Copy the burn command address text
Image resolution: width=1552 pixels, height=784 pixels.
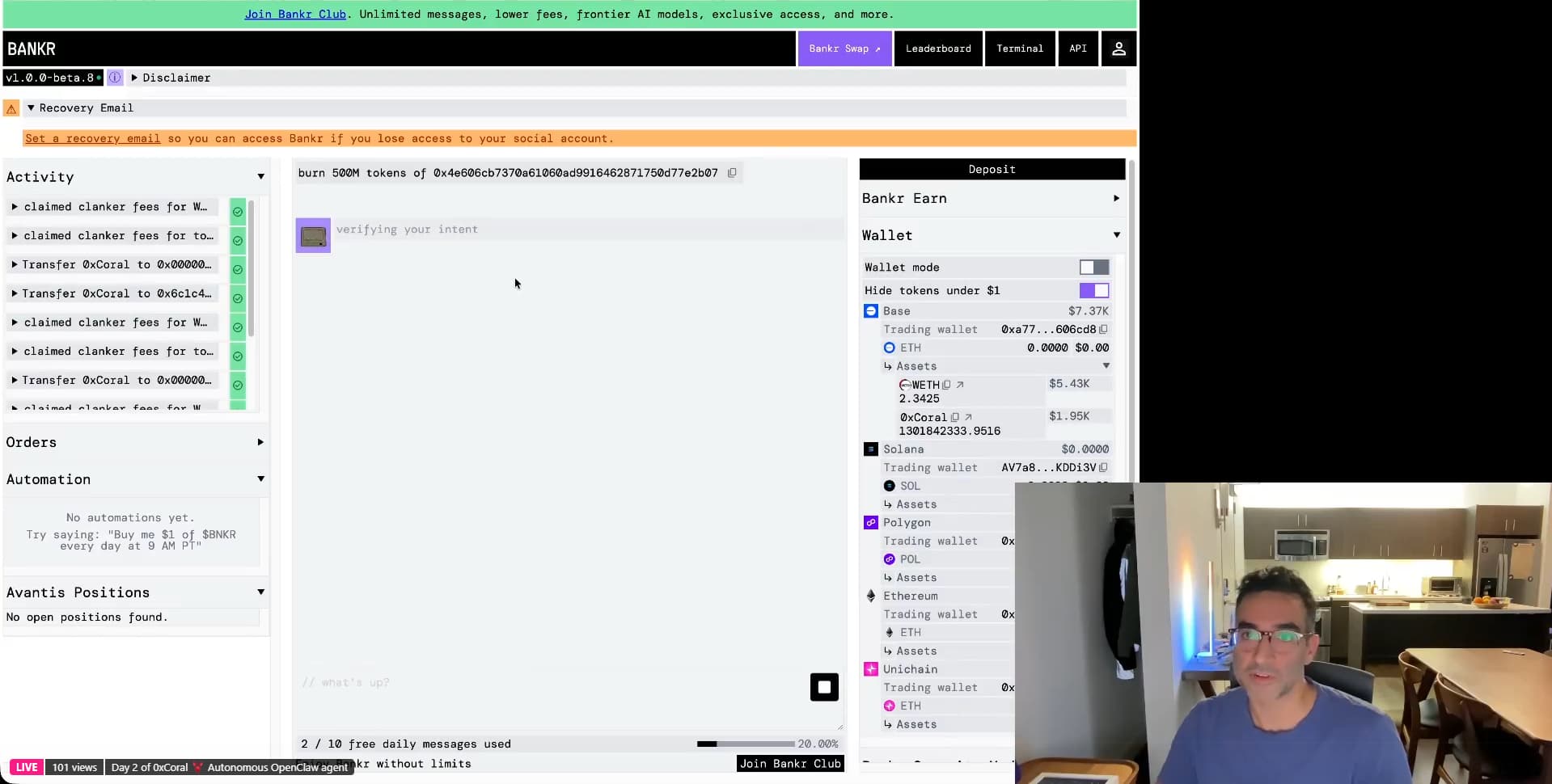[732, 173]
